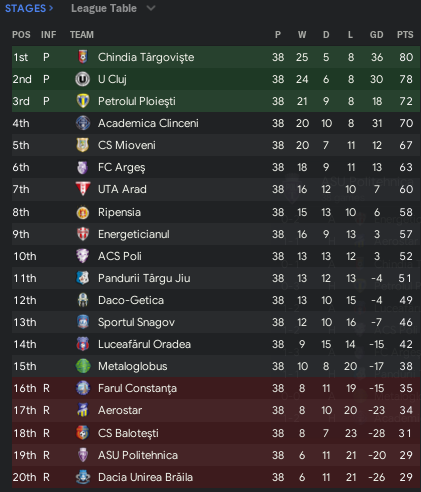Click the U Cluj club badge

tap(82, 79)
